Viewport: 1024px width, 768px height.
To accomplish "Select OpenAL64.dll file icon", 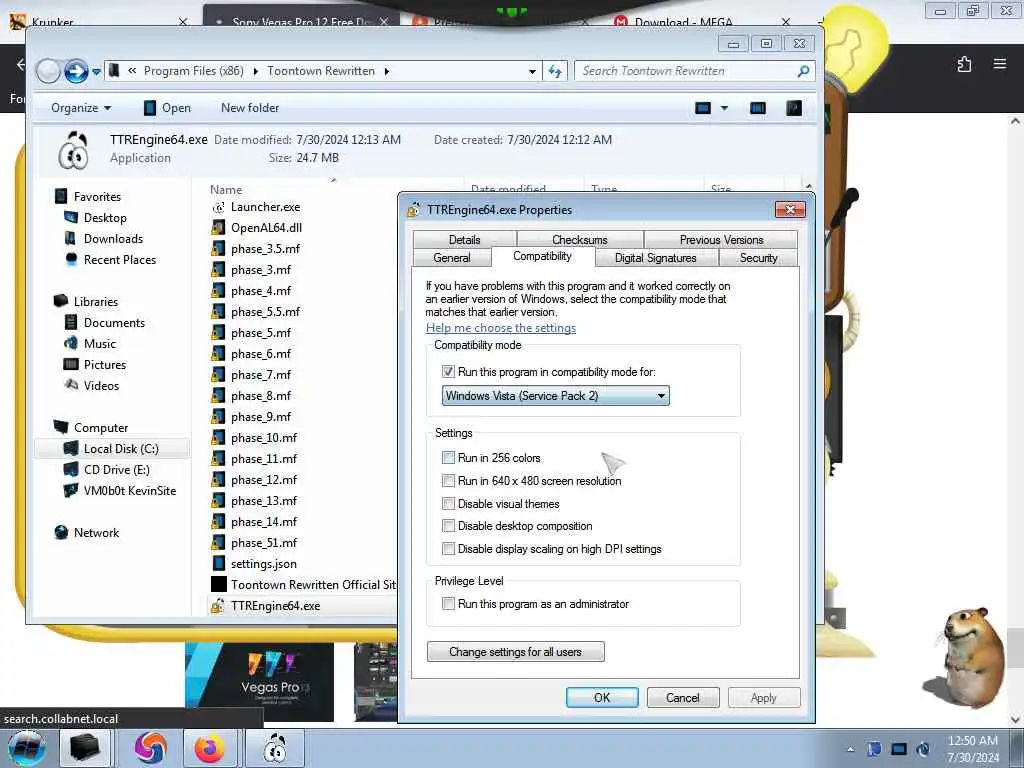I will [x=218, y=228].
